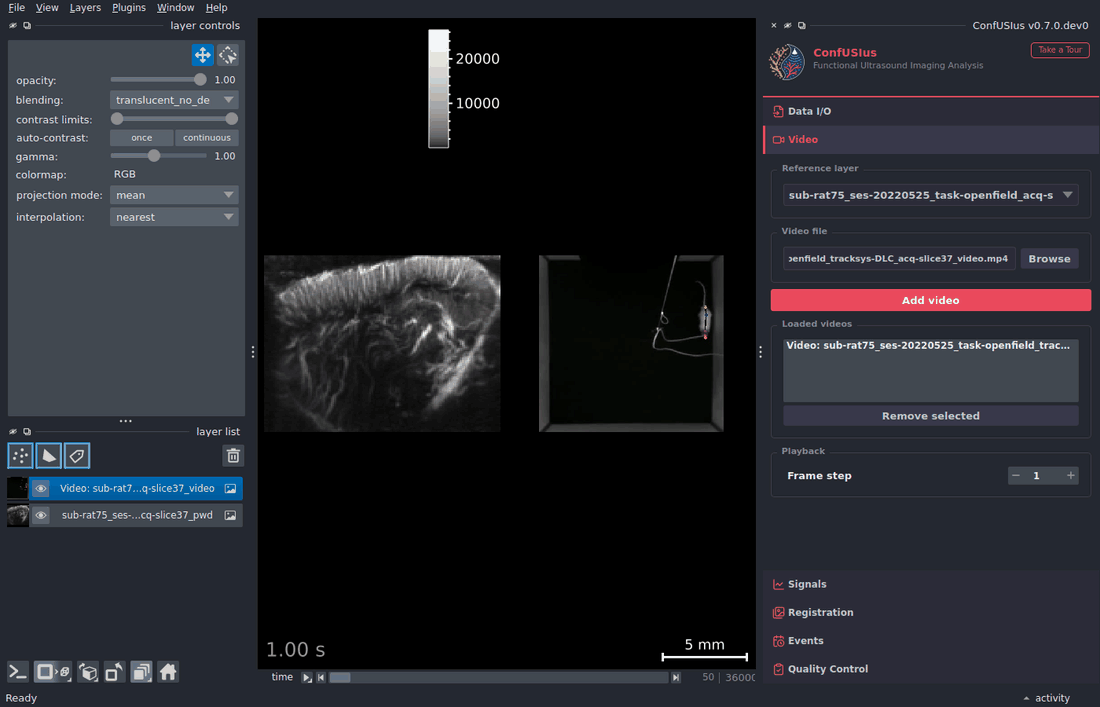Toggle visibility of the Video layer
Screen dimensions: 1100x707
(x=41, y=488)
